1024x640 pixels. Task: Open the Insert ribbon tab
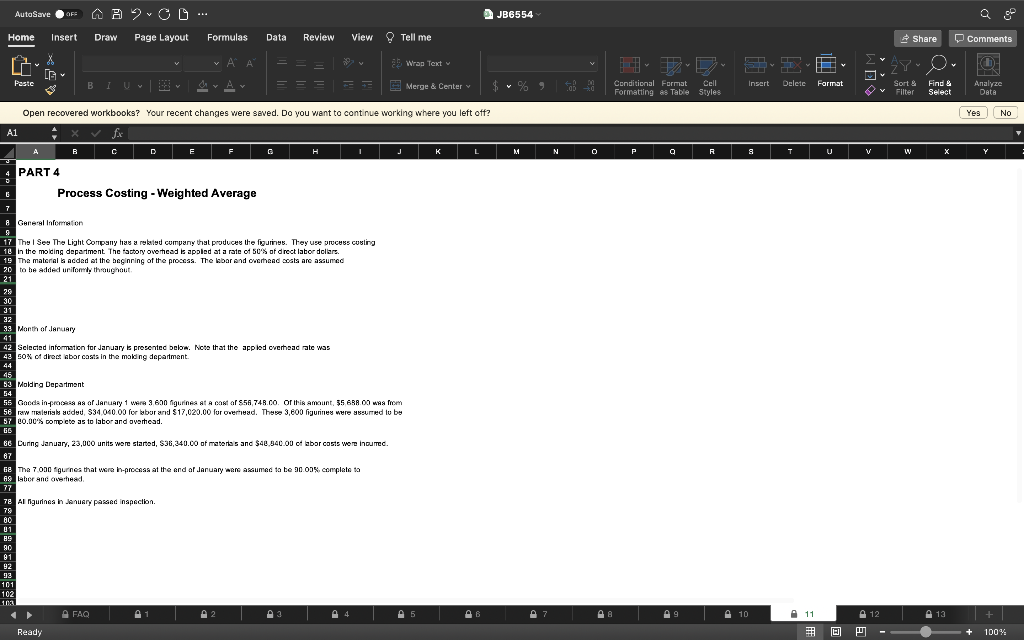pos(64,37)
